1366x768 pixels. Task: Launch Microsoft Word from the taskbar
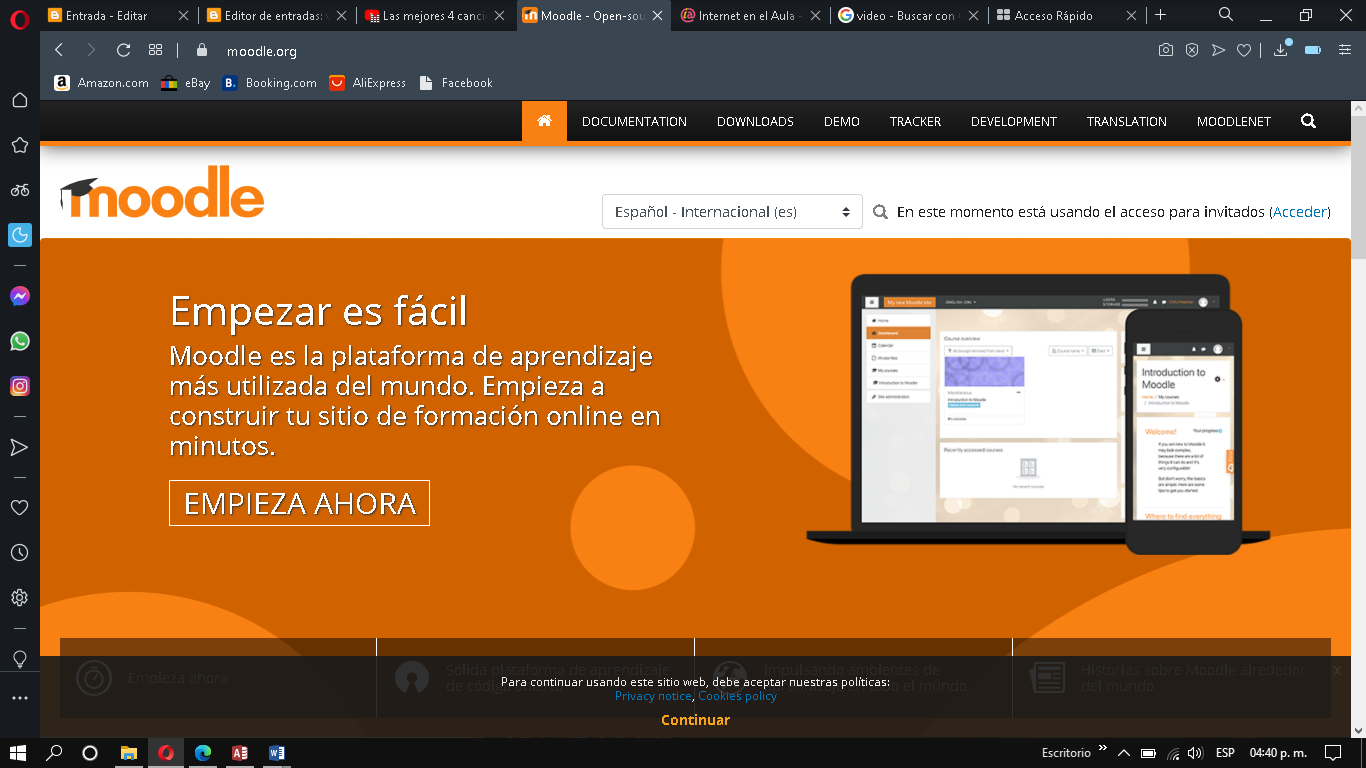pyautogui.click(x=275, y=752)
